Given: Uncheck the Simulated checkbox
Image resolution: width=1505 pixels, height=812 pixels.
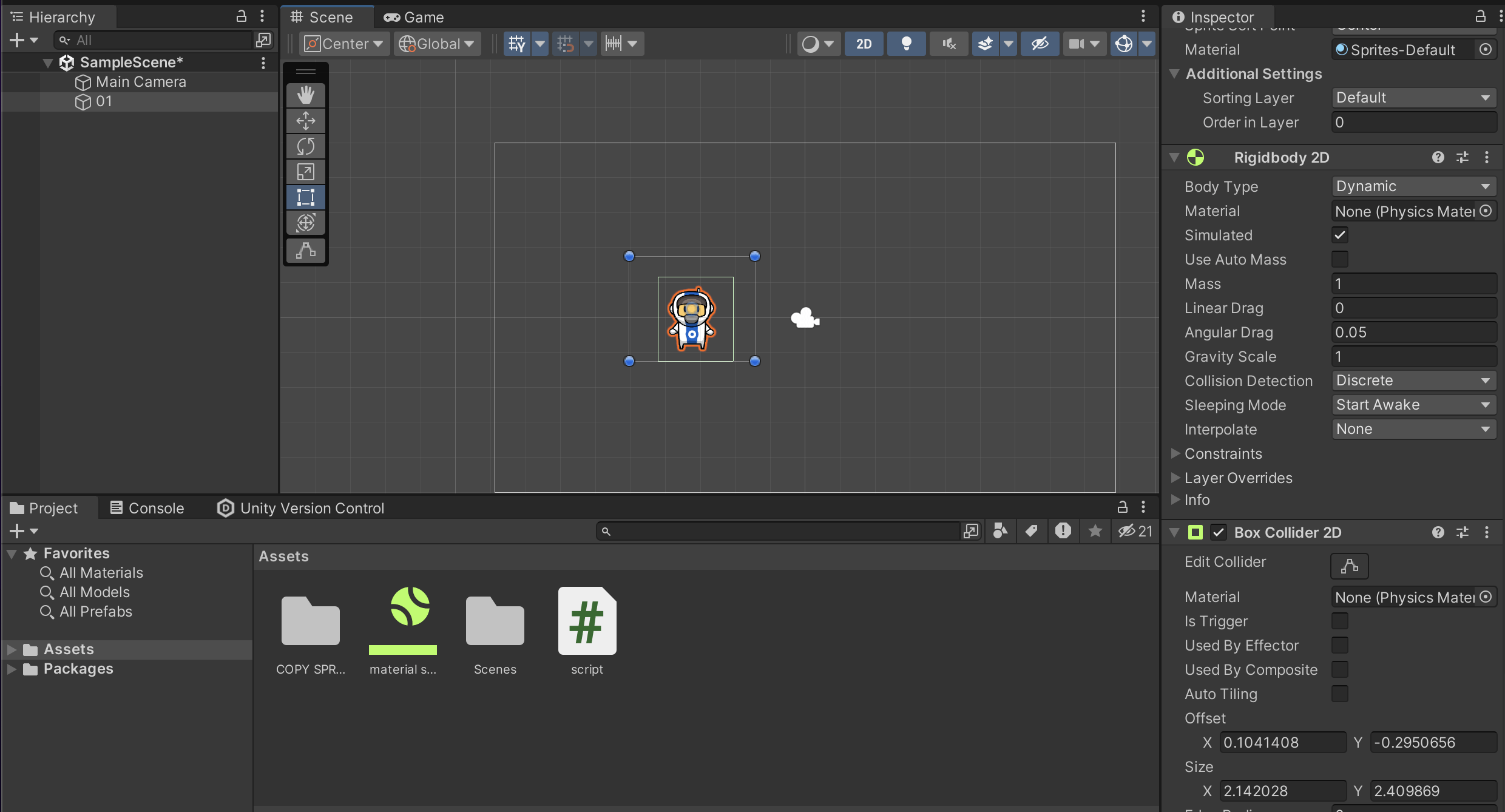Looking at the screenshot, I should [x=1340, y=235].
